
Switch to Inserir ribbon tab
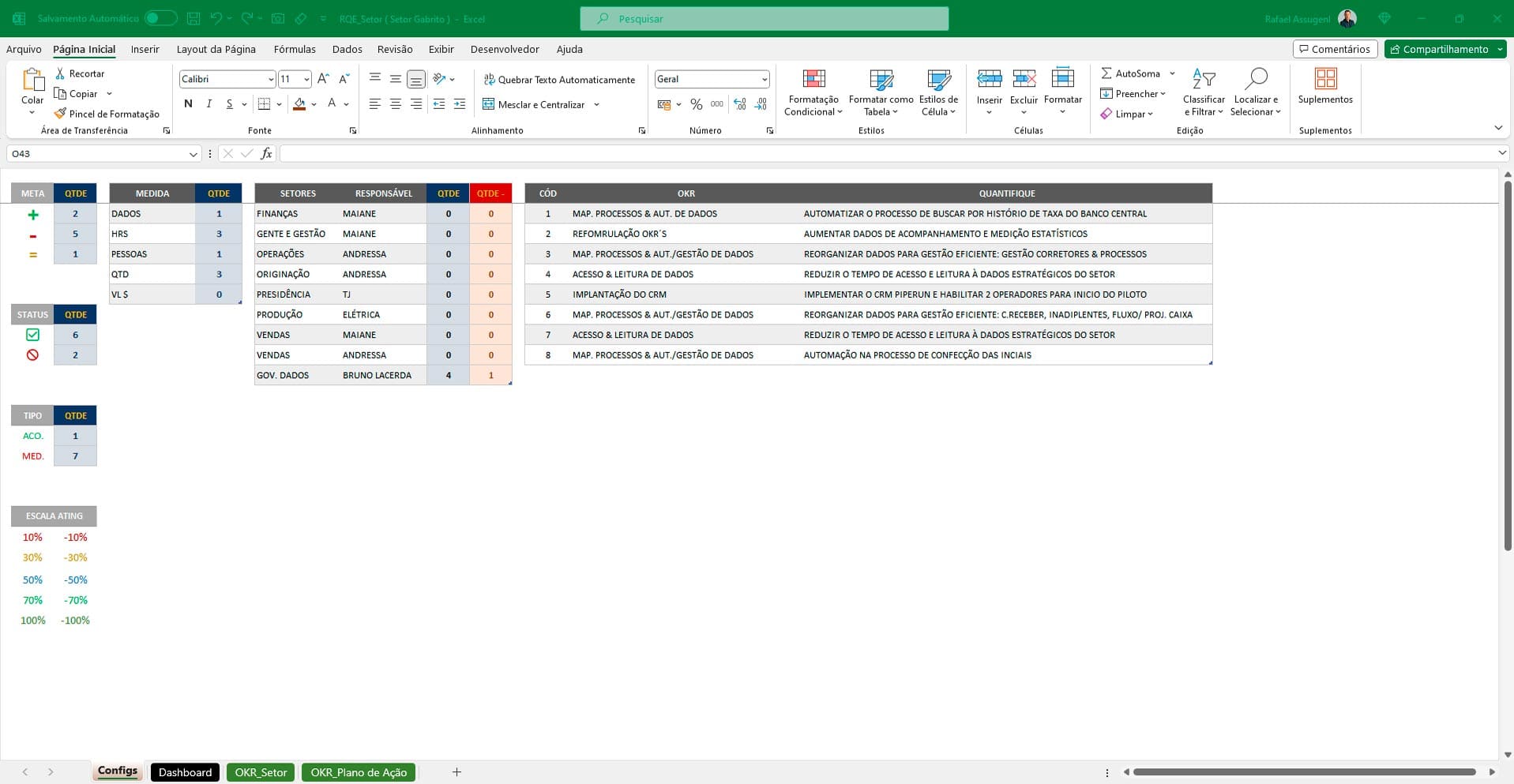click(x=145, y=49)
